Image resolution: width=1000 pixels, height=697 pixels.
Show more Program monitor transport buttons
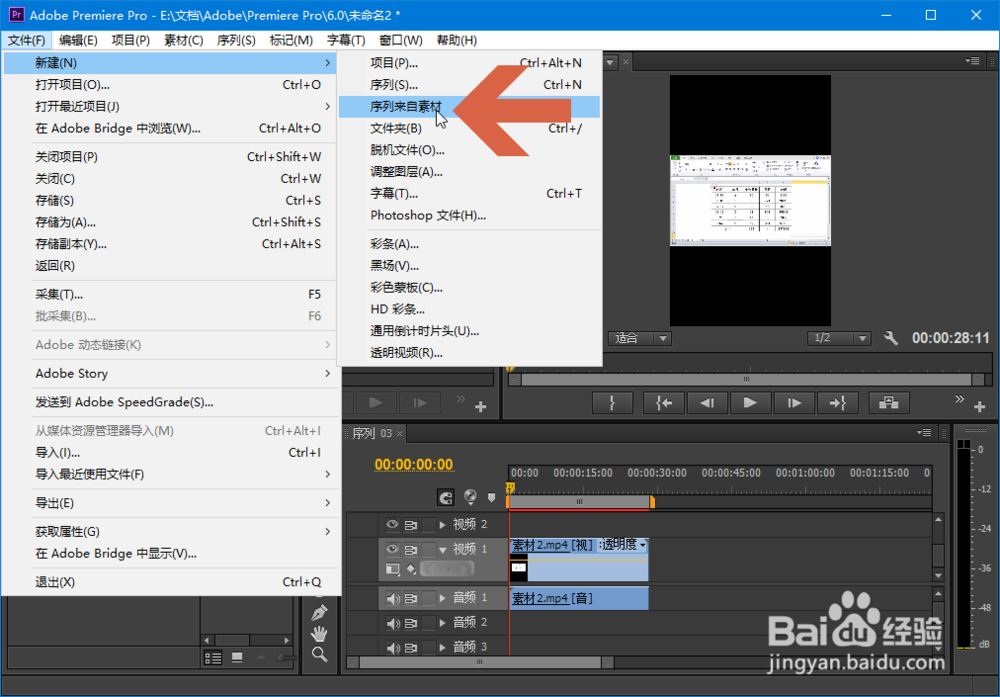(959, 399)
